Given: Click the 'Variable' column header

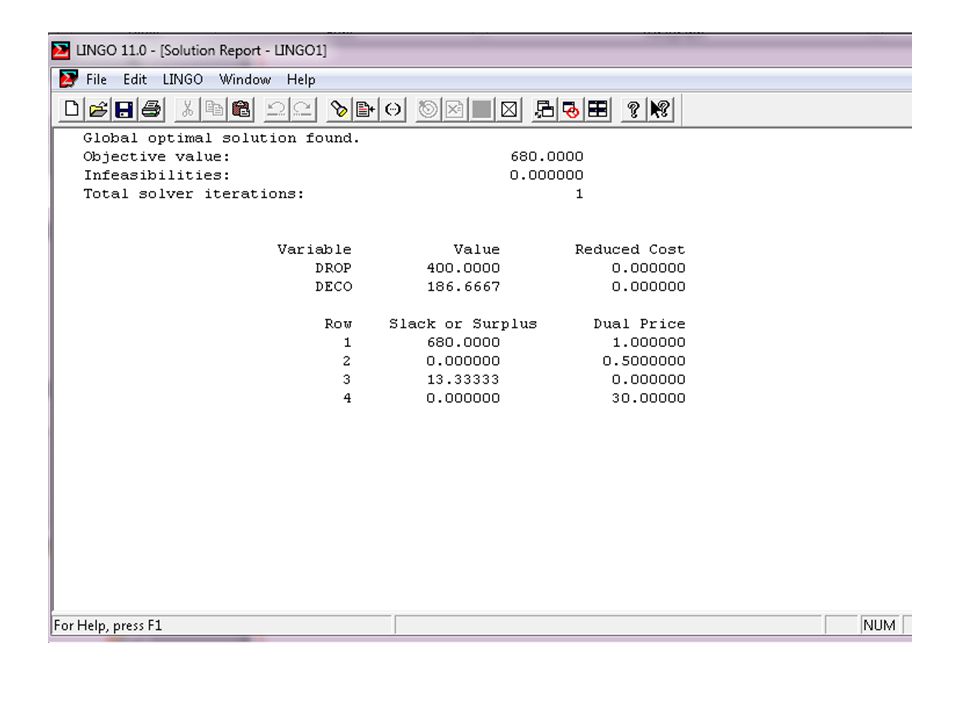Looking at the screenshot, I should click(x=314, y=250).
